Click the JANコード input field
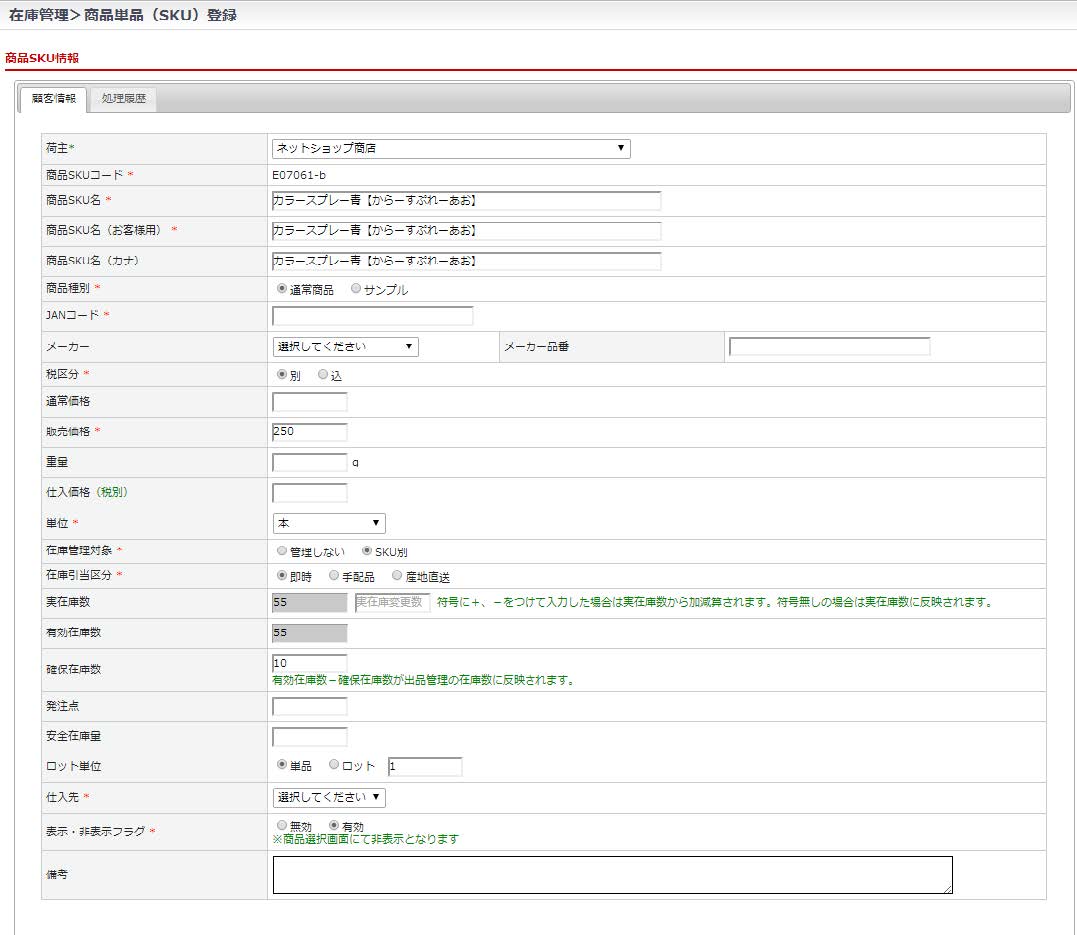 click(x=372, y=316)
